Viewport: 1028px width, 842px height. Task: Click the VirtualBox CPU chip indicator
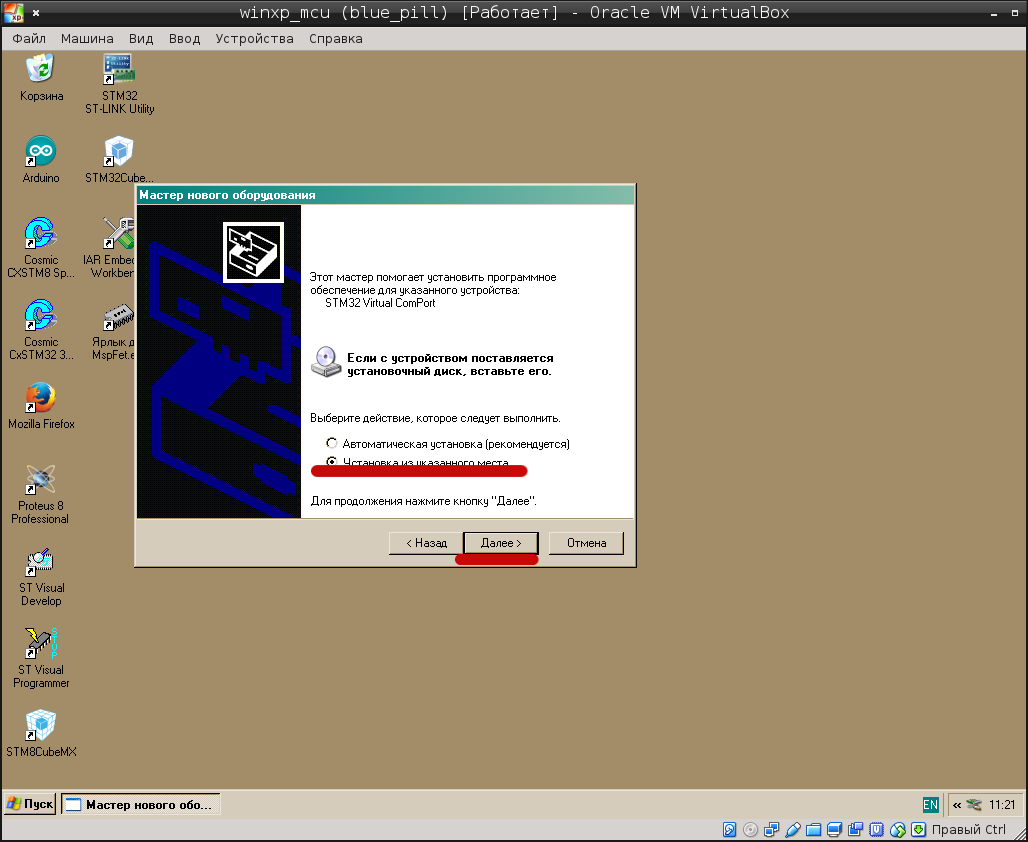pos(877,830)
